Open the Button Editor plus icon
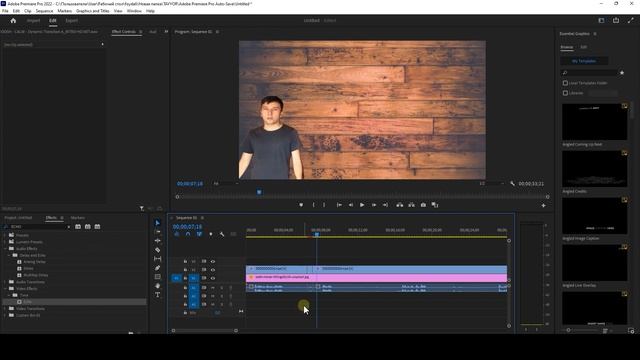This screenshot has height=360, width=640. click(x=543, y=205)
